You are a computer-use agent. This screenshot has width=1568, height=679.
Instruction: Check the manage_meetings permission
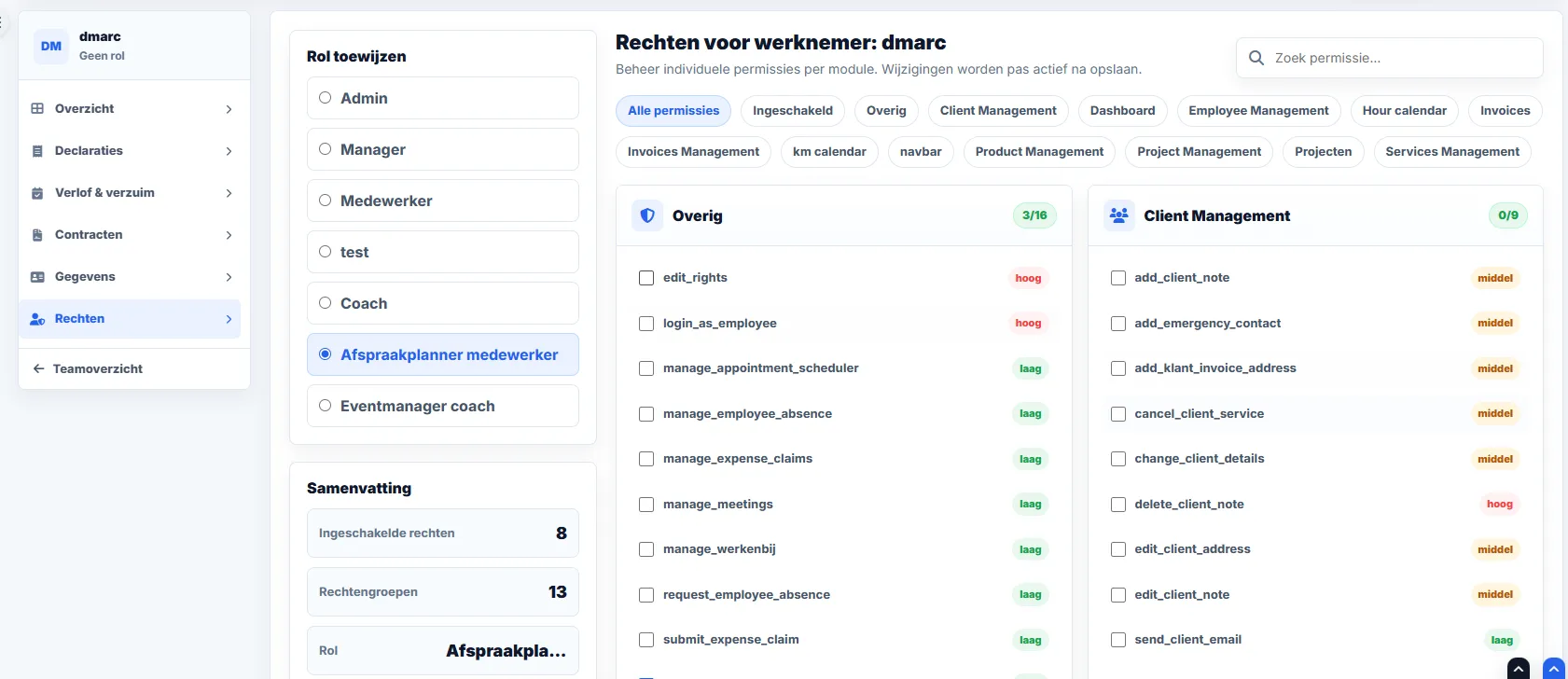point(646,505)
